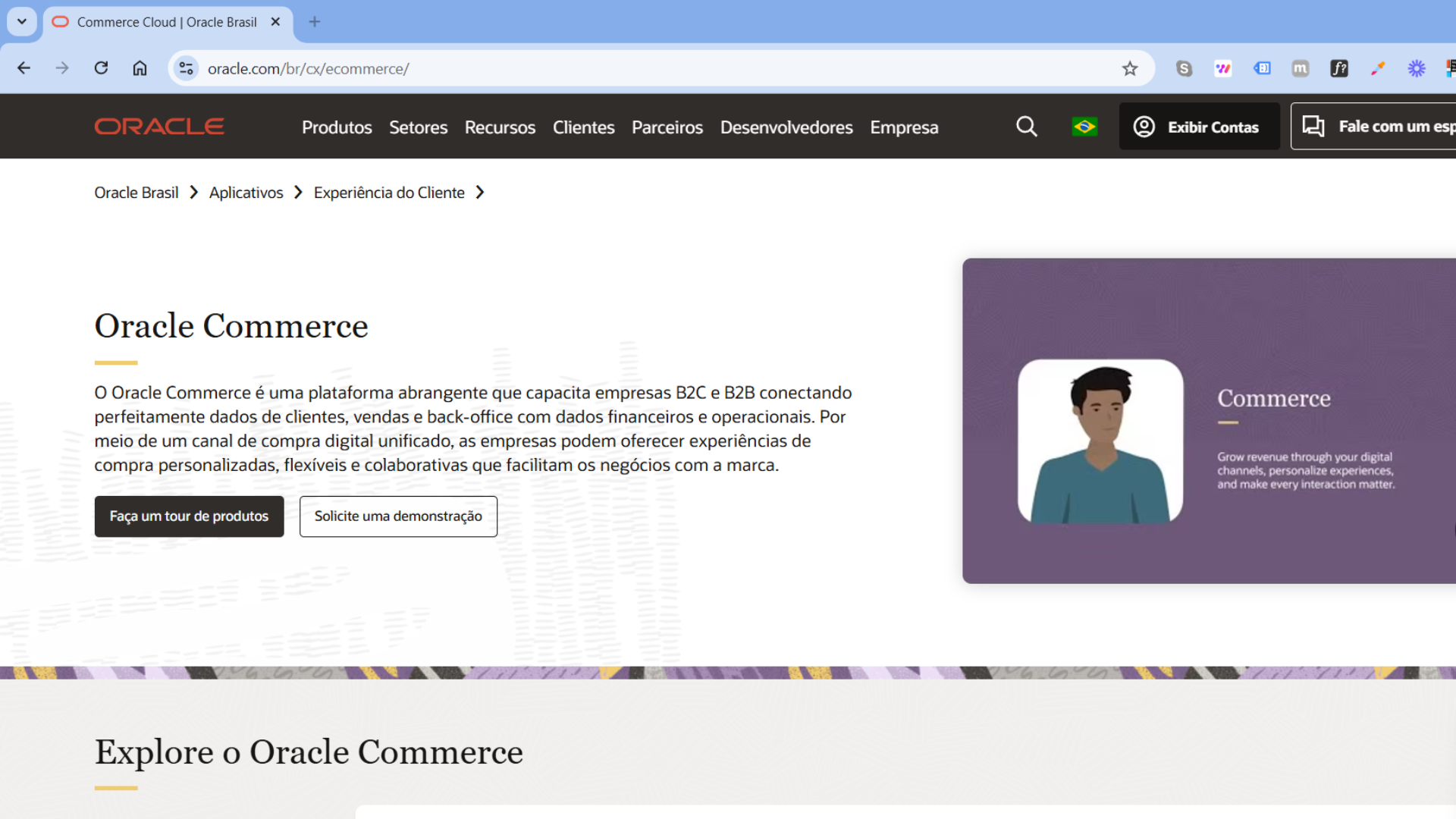Bookmark the page with the star icon

coord(1130,68)
